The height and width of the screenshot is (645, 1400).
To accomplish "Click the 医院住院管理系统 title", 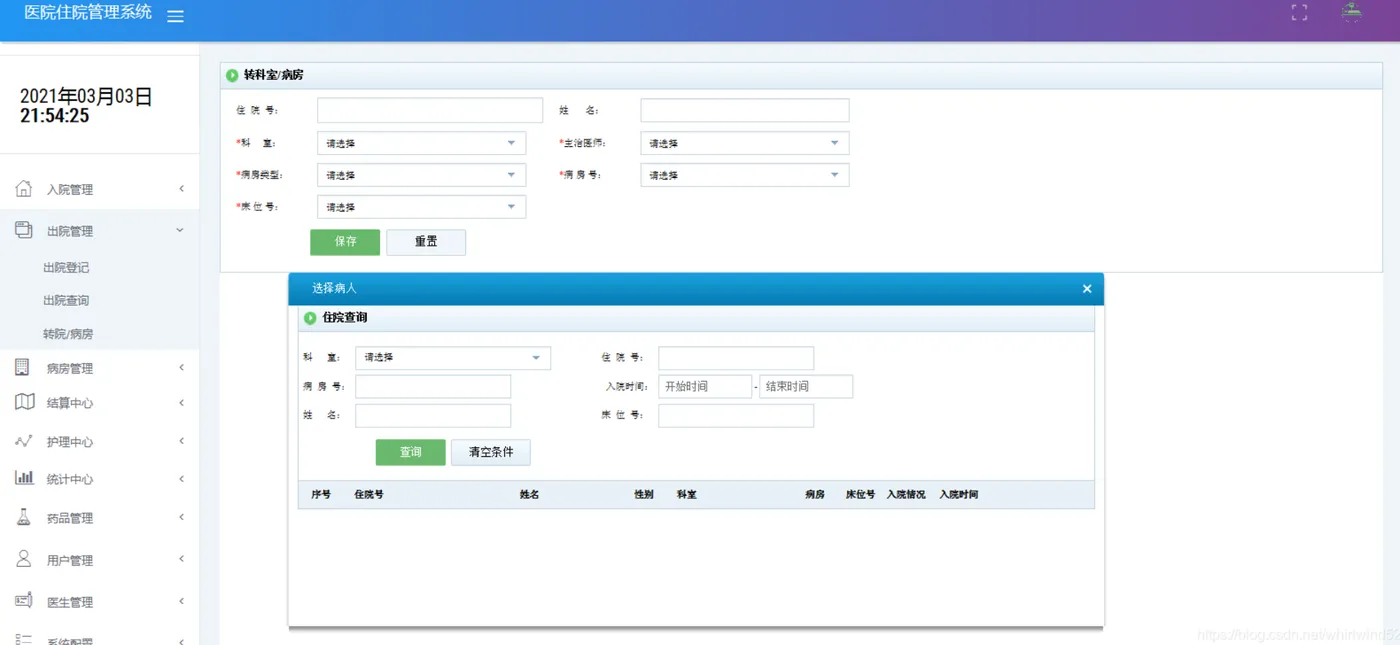I will pyautogui.click(x=88, y=13).
